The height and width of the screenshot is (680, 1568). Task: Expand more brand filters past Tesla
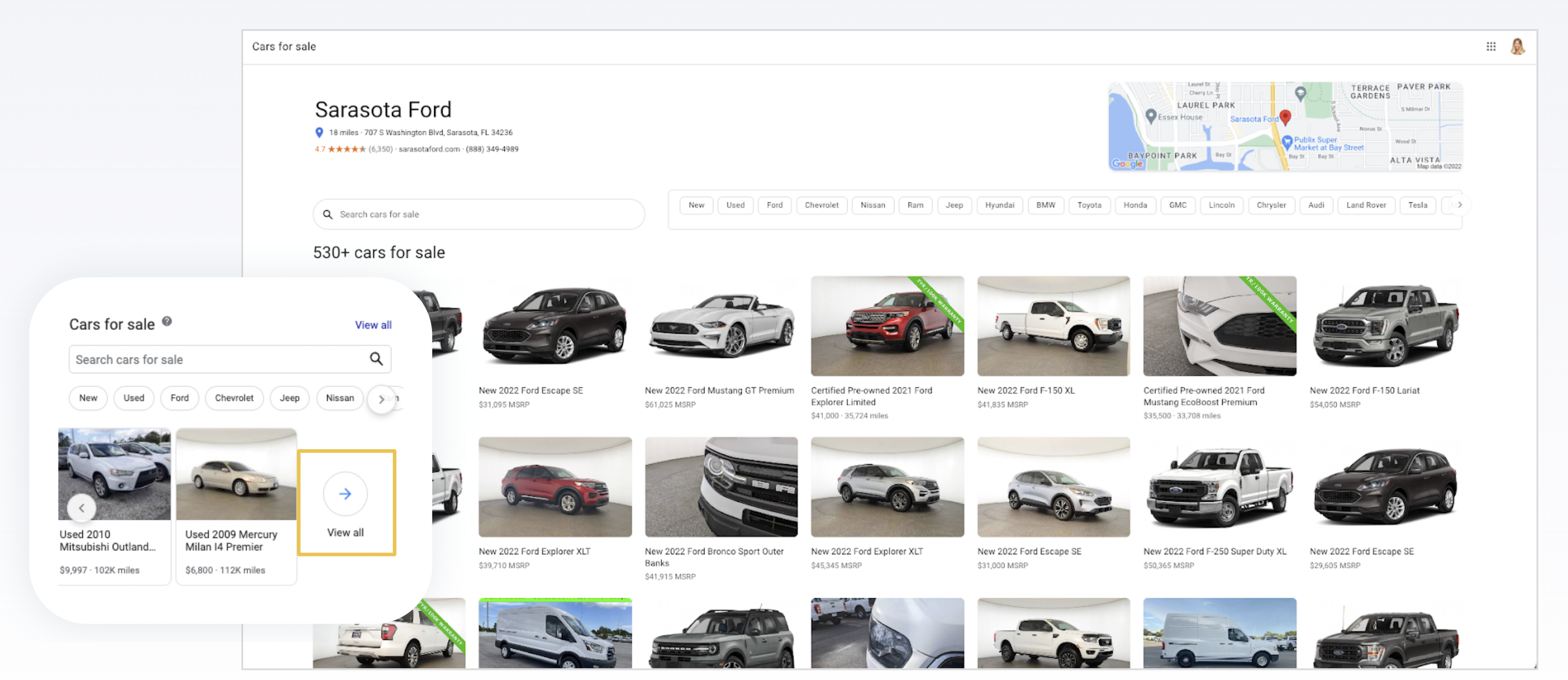(x=1459, y=205)
